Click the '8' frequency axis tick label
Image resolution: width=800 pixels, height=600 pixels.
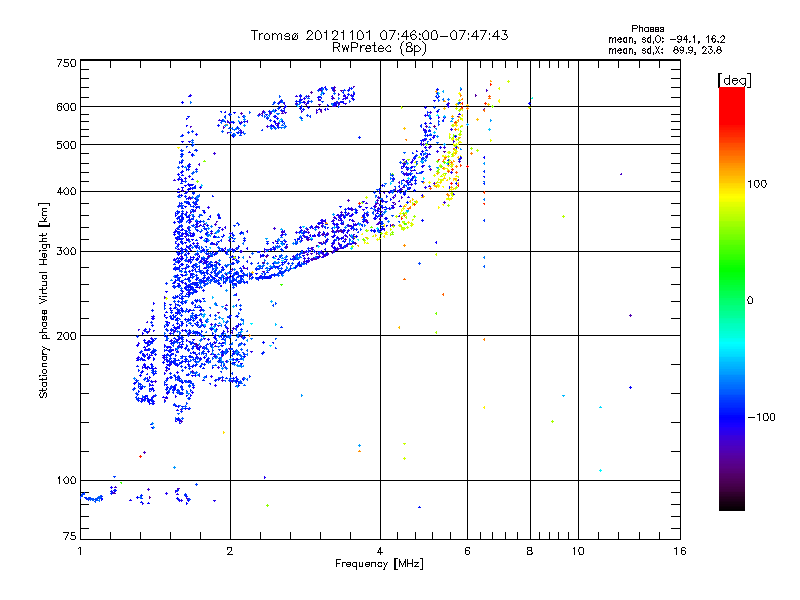(530, 551)
